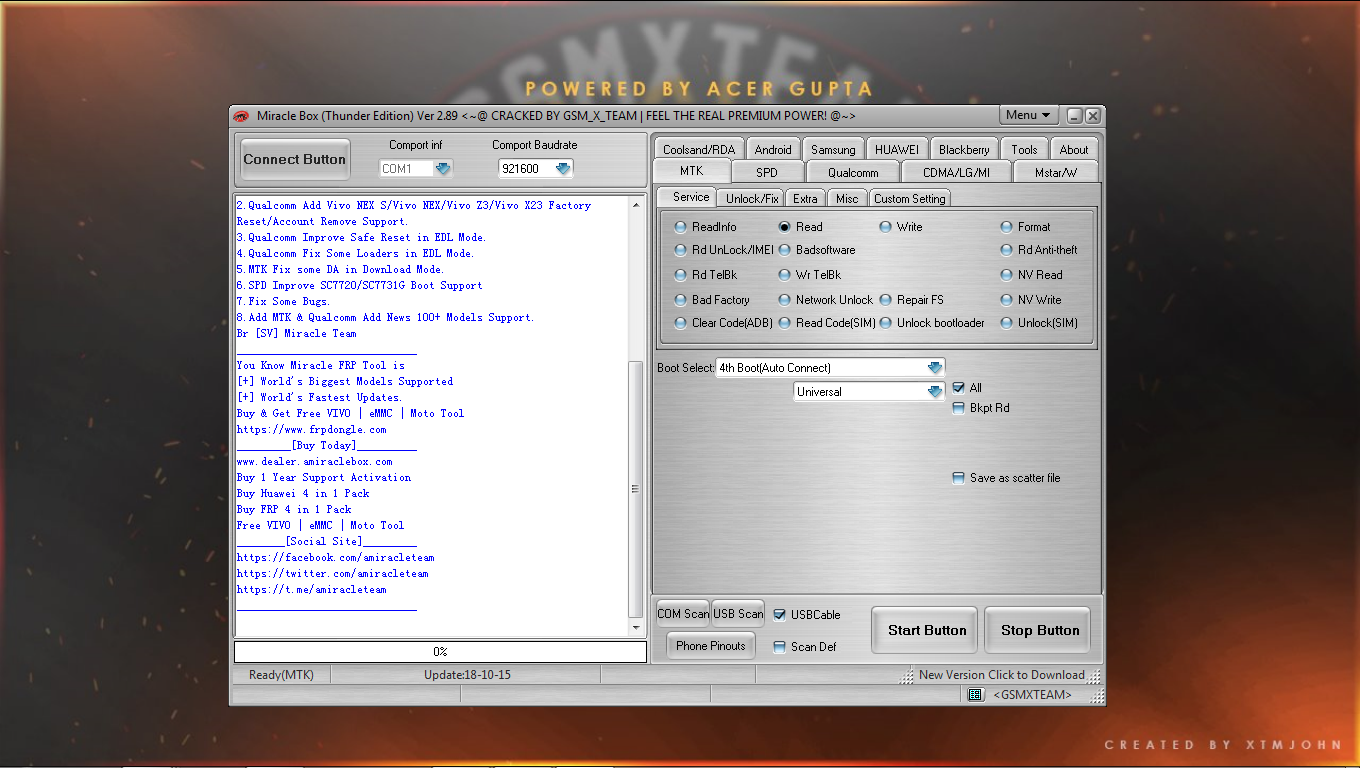Click the 0% progress bar

pyautogui.click(x=440, y=651)
